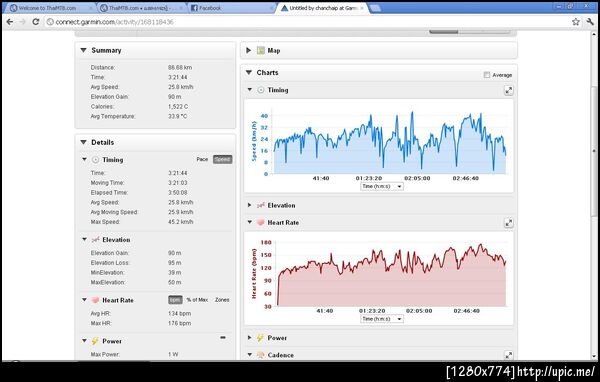Screen dimensions: 600x382
Task: Expand the Map panel
Action: 249,50
